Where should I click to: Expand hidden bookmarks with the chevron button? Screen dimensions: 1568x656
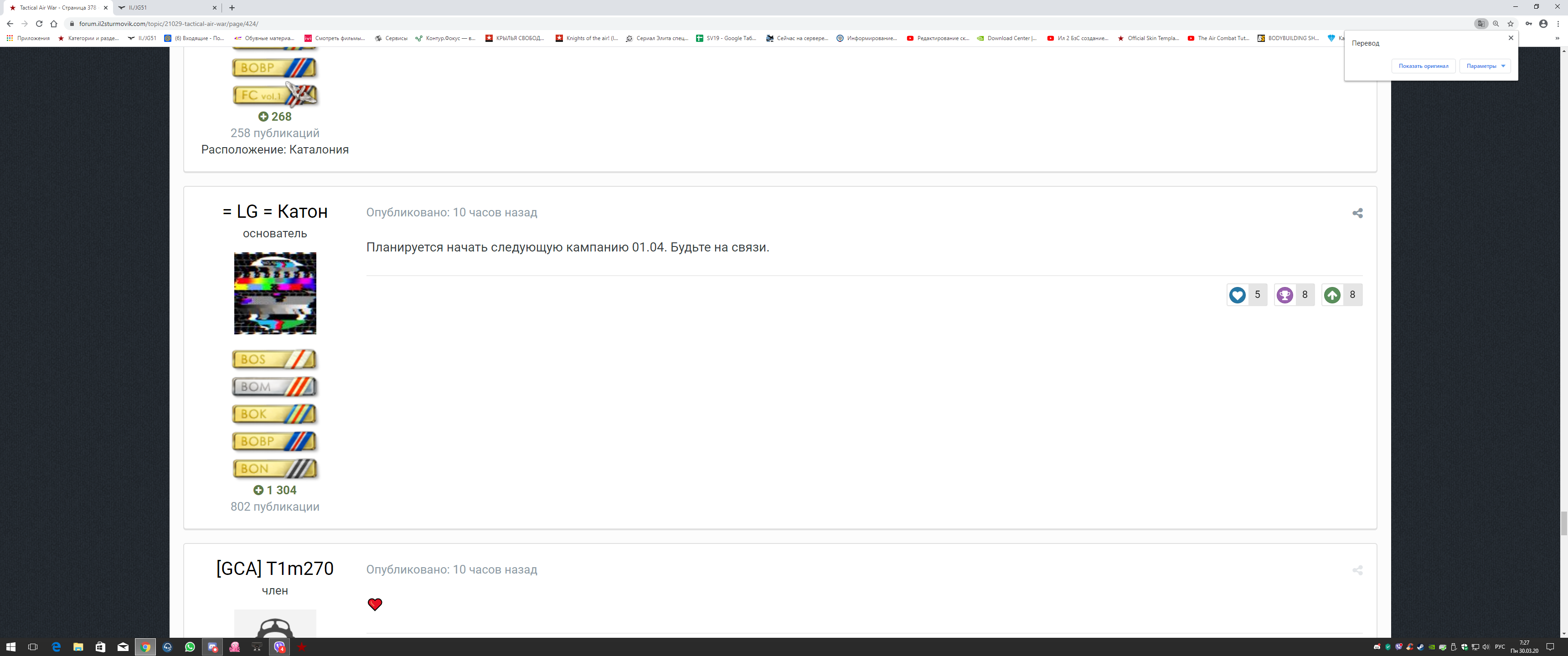click(x=1557, y=38)
